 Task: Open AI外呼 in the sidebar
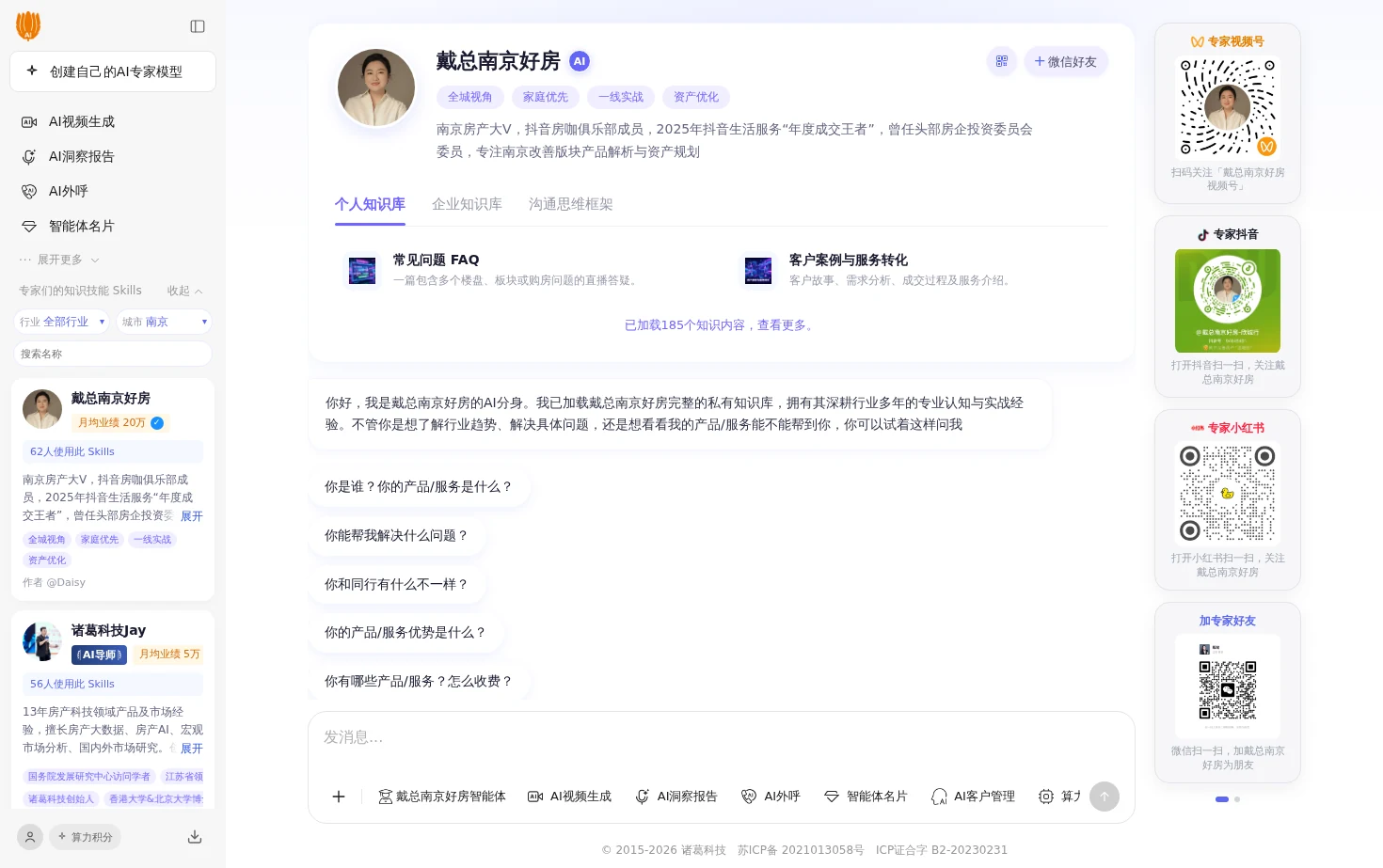(113, 191)
